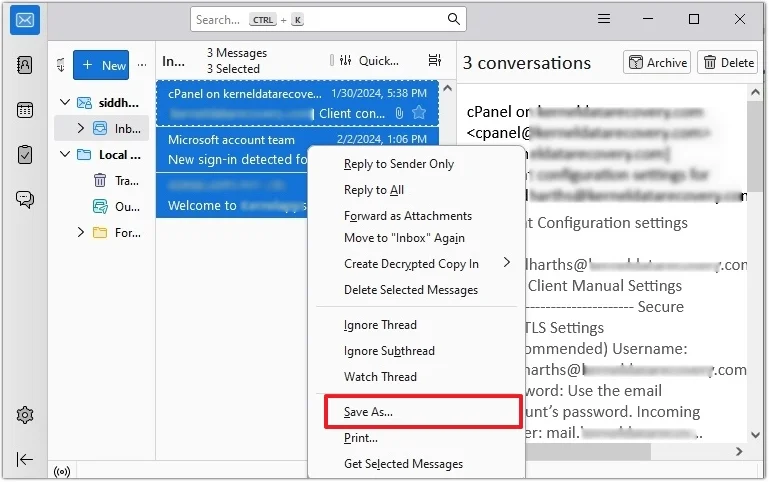Click the Trash folder icon
Screen dimensions: 769x482
click(x=100, y=180)
